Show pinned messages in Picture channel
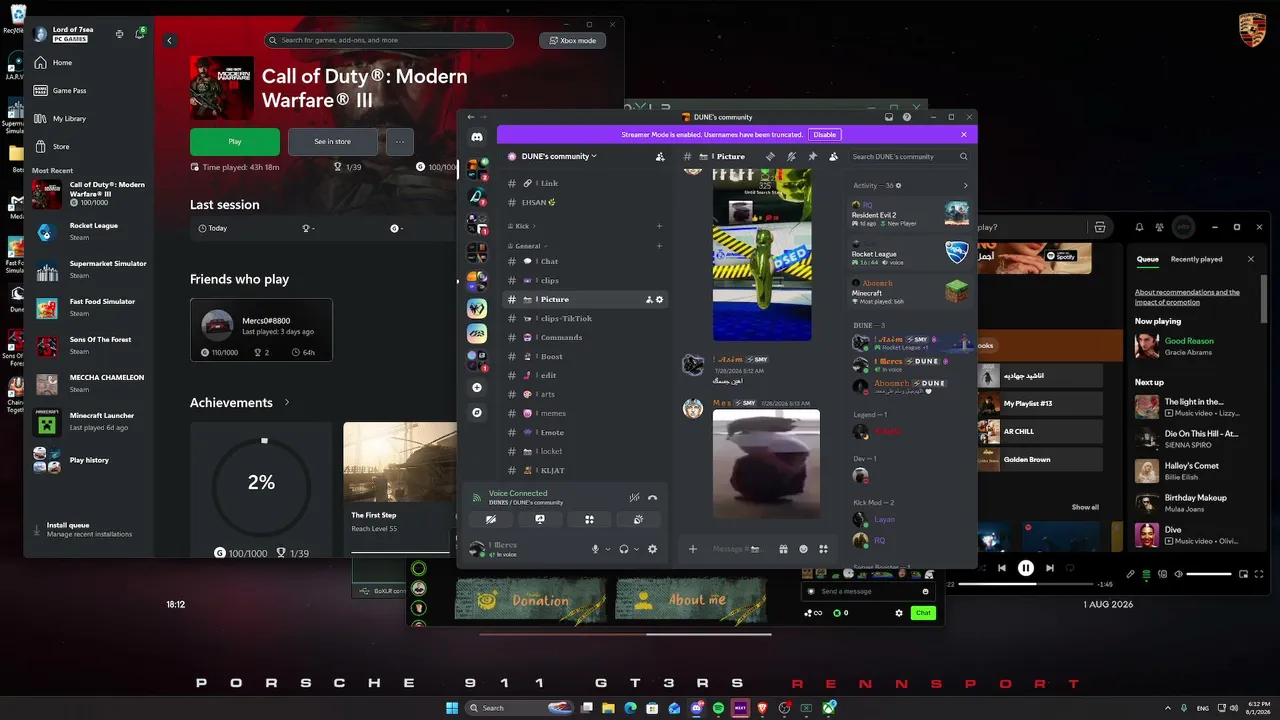Image resolution: width=1280 pixels, height=720 pixels. pos(812,157)
